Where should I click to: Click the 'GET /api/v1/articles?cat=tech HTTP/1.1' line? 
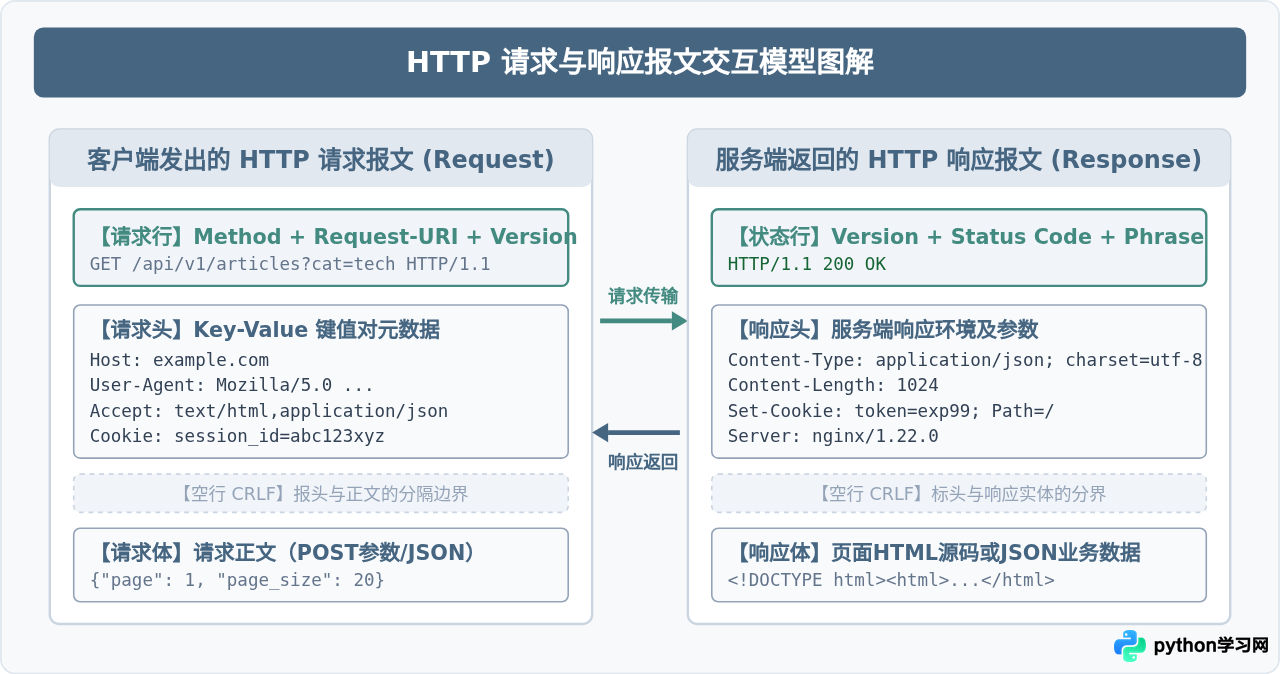[x=290, y=264]
